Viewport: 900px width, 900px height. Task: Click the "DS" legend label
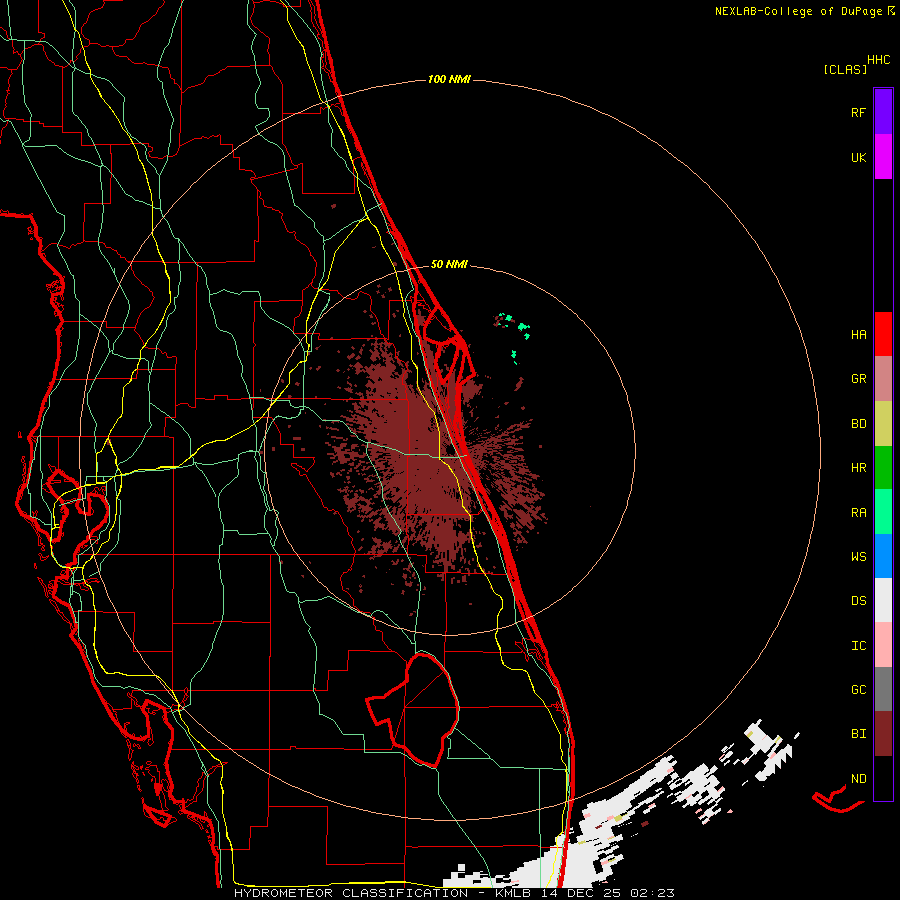click(x=858, y=601)
